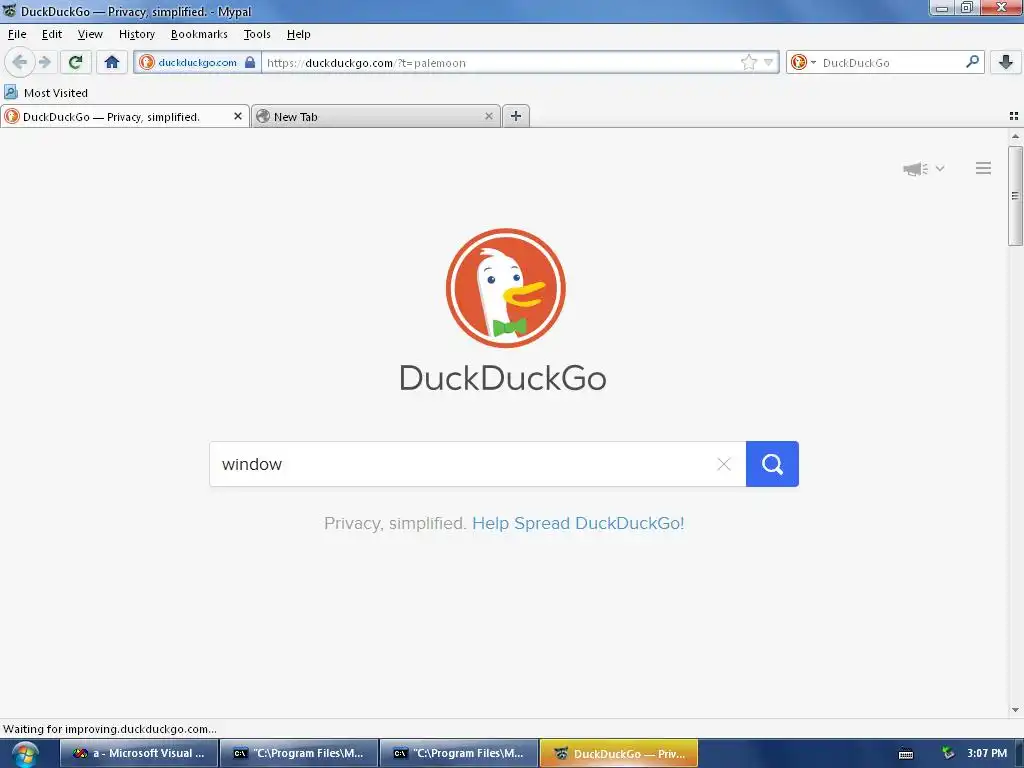Viewport: 1024px width, 768px height.
Task: Open the URL history dropdown arrow
Action: (769, 62)
